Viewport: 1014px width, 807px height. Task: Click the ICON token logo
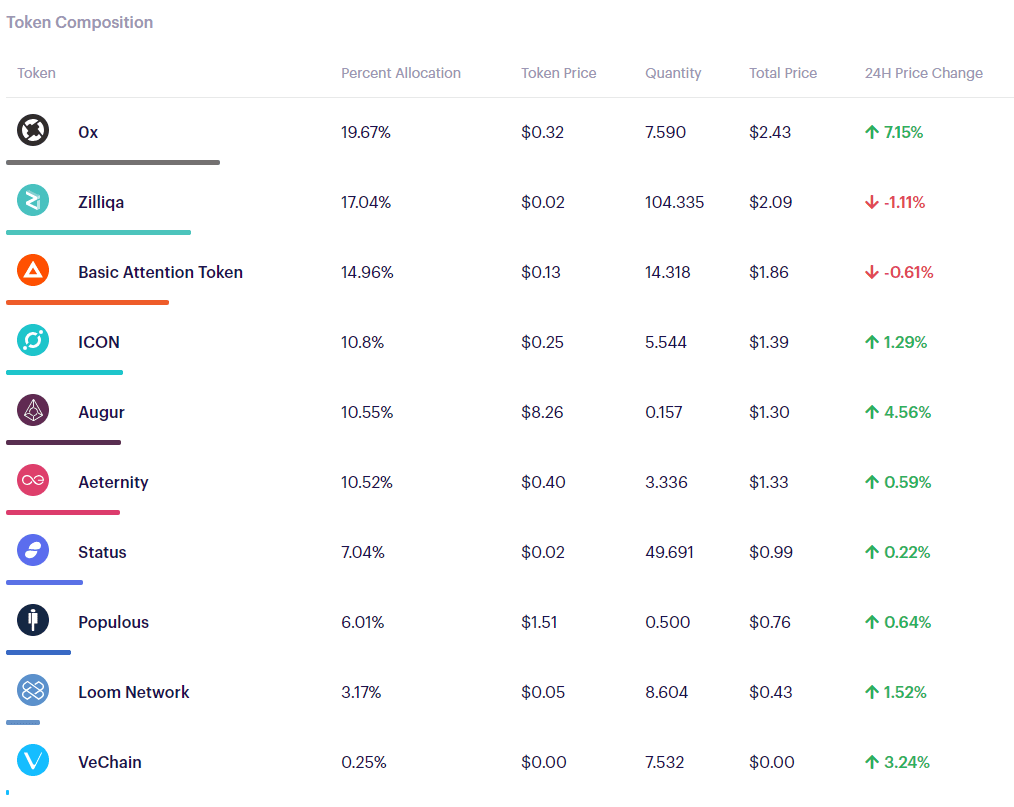(x=33, y=340)
